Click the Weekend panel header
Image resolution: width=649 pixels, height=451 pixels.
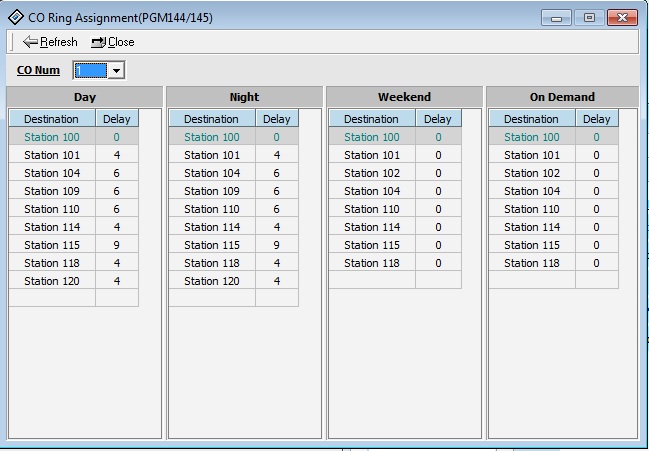pyautogui.click(x=404, y=97)
